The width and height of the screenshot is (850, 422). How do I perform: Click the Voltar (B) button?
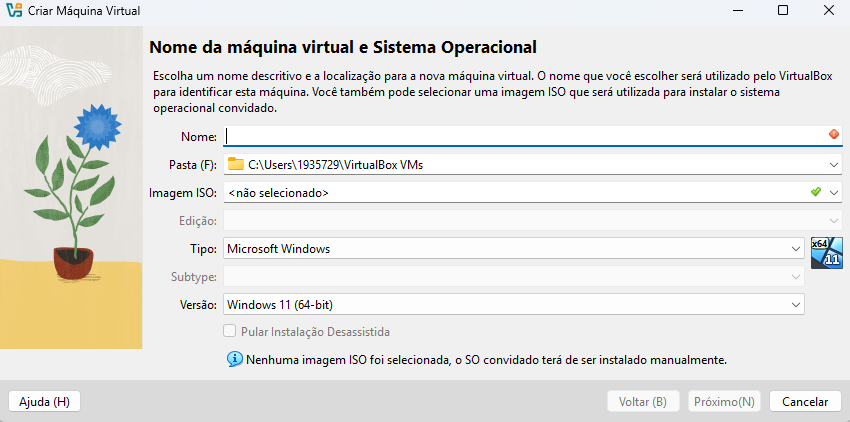(x=643, y=402)
